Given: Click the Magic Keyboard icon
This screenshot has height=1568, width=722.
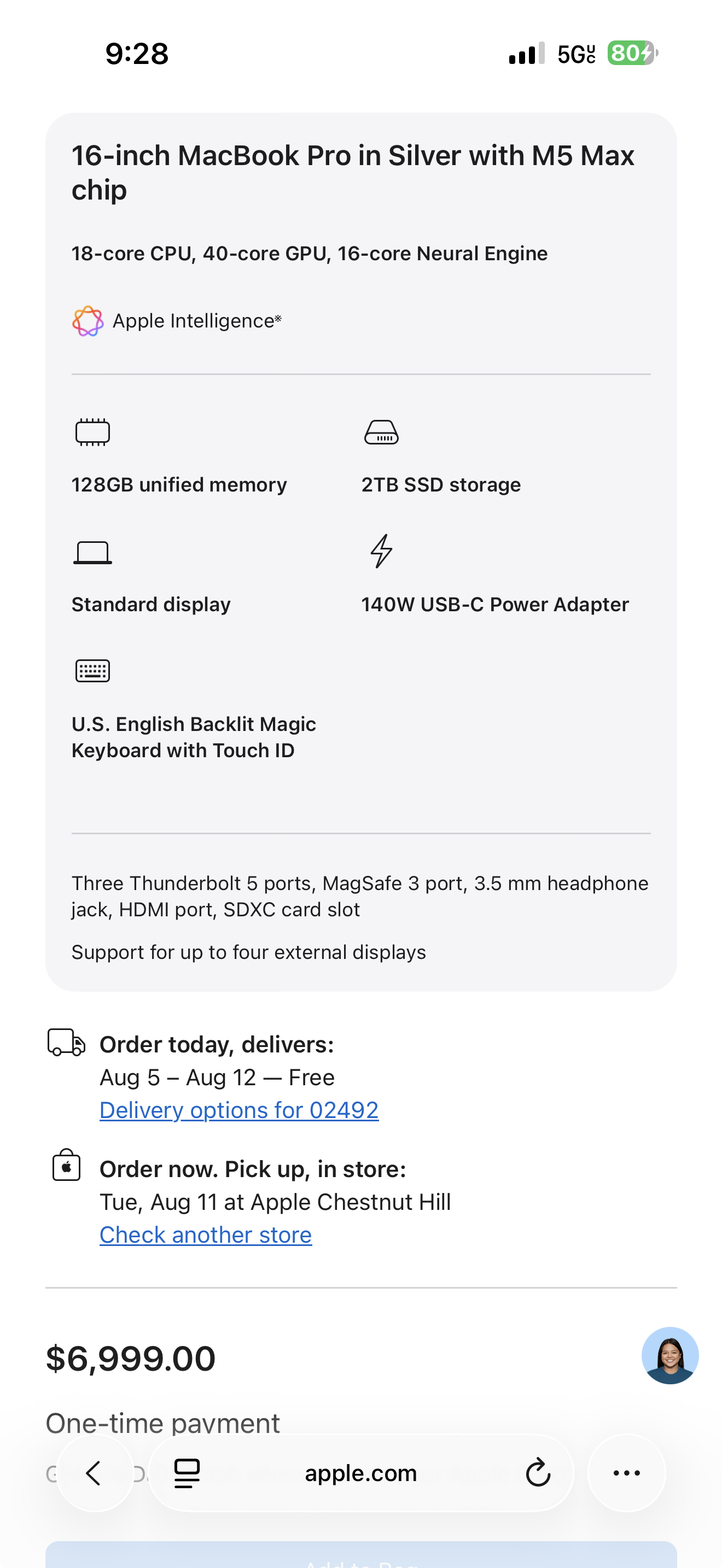Looking at the screenshot, I should coord(92,671).
